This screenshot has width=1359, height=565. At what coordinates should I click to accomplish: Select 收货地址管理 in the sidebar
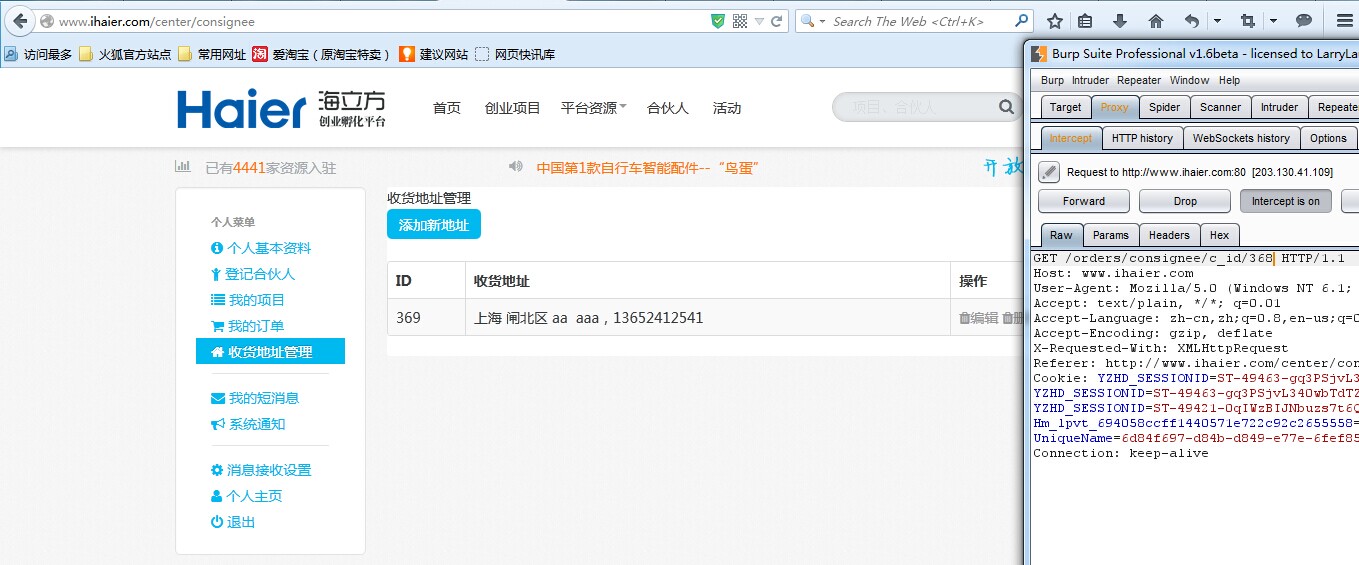[x=270, y=352]
